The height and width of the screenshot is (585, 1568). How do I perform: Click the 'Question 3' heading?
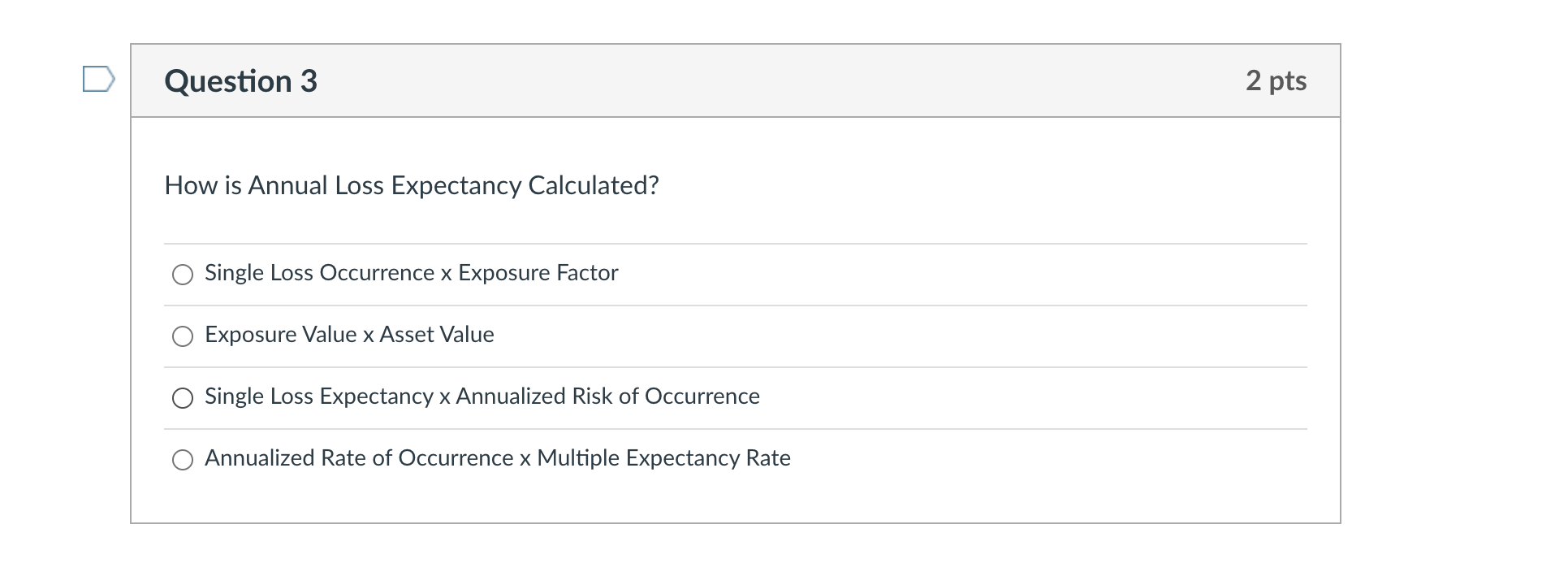tap(240, 81)
